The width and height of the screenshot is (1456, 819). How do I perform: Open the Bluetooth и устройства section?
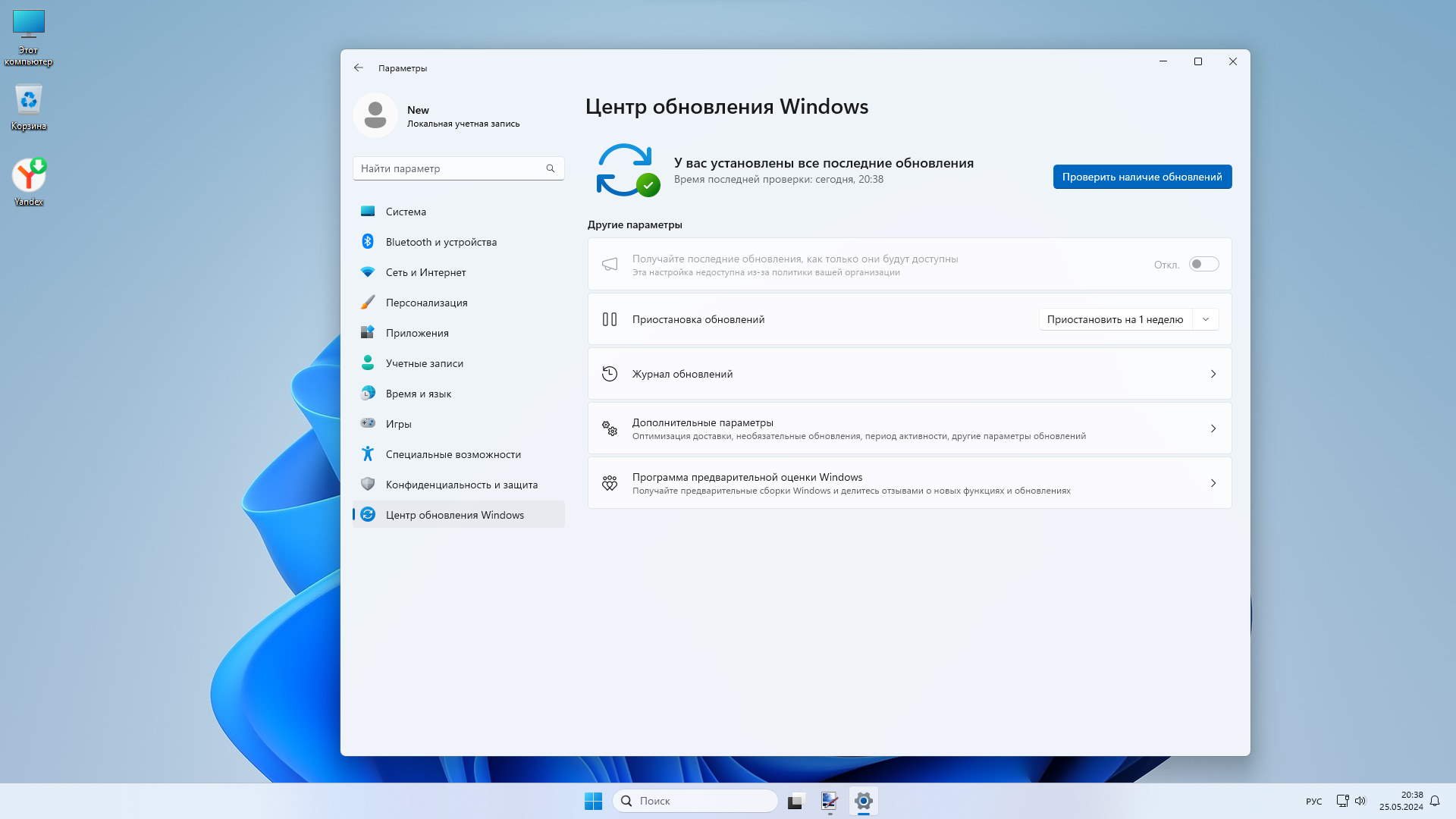pyautogui.click(x=441, y=242)
